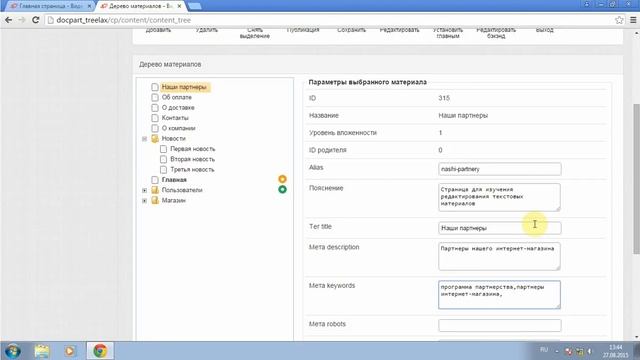Tick the О доставке checkbox
This screenshot has height=360, width=640.
point(155,108)
